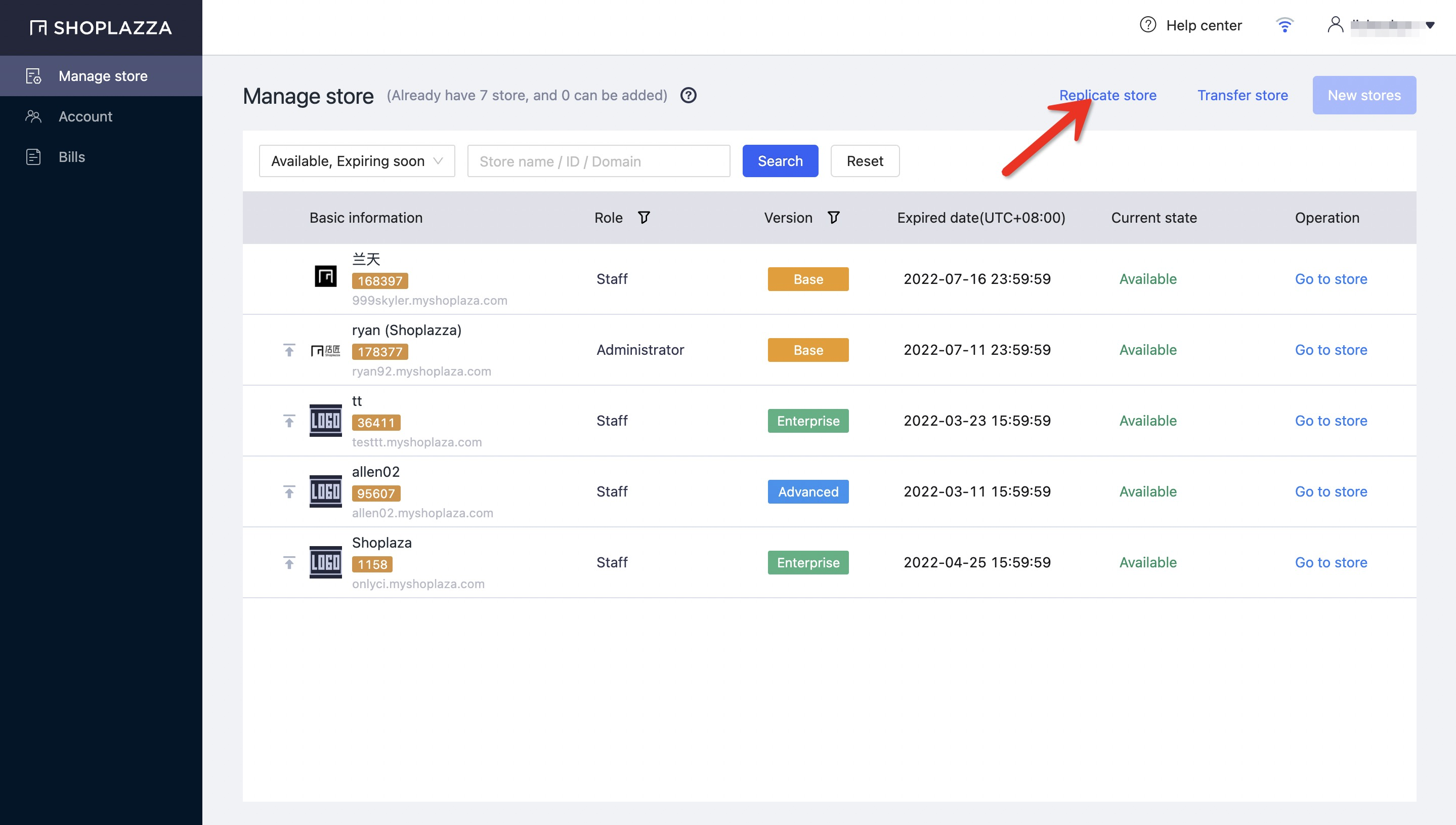Click the Base version badge for 兰天
This screenshot has height=825, width=1456.
click(x=808, y=279)
